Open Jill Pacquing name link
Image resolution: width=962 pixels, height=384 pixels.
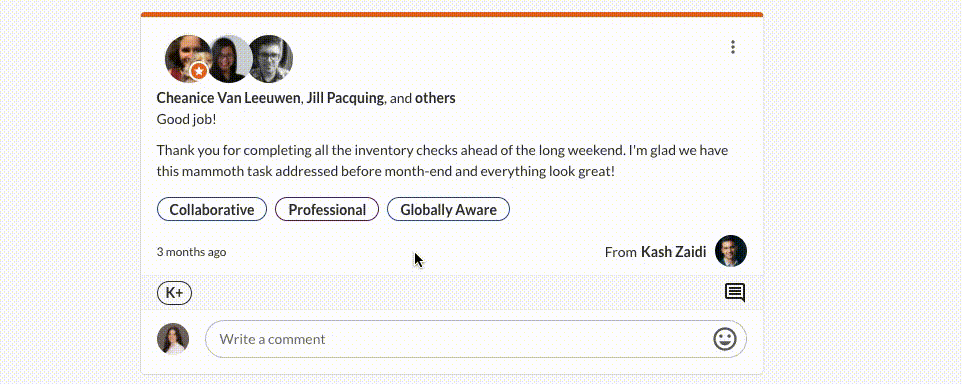(345, 98)
